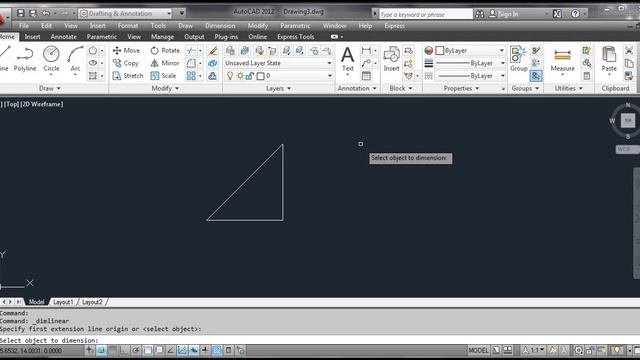Click the polygon tool icon in Draw panel
640x360 pixels.
(93, 51)
